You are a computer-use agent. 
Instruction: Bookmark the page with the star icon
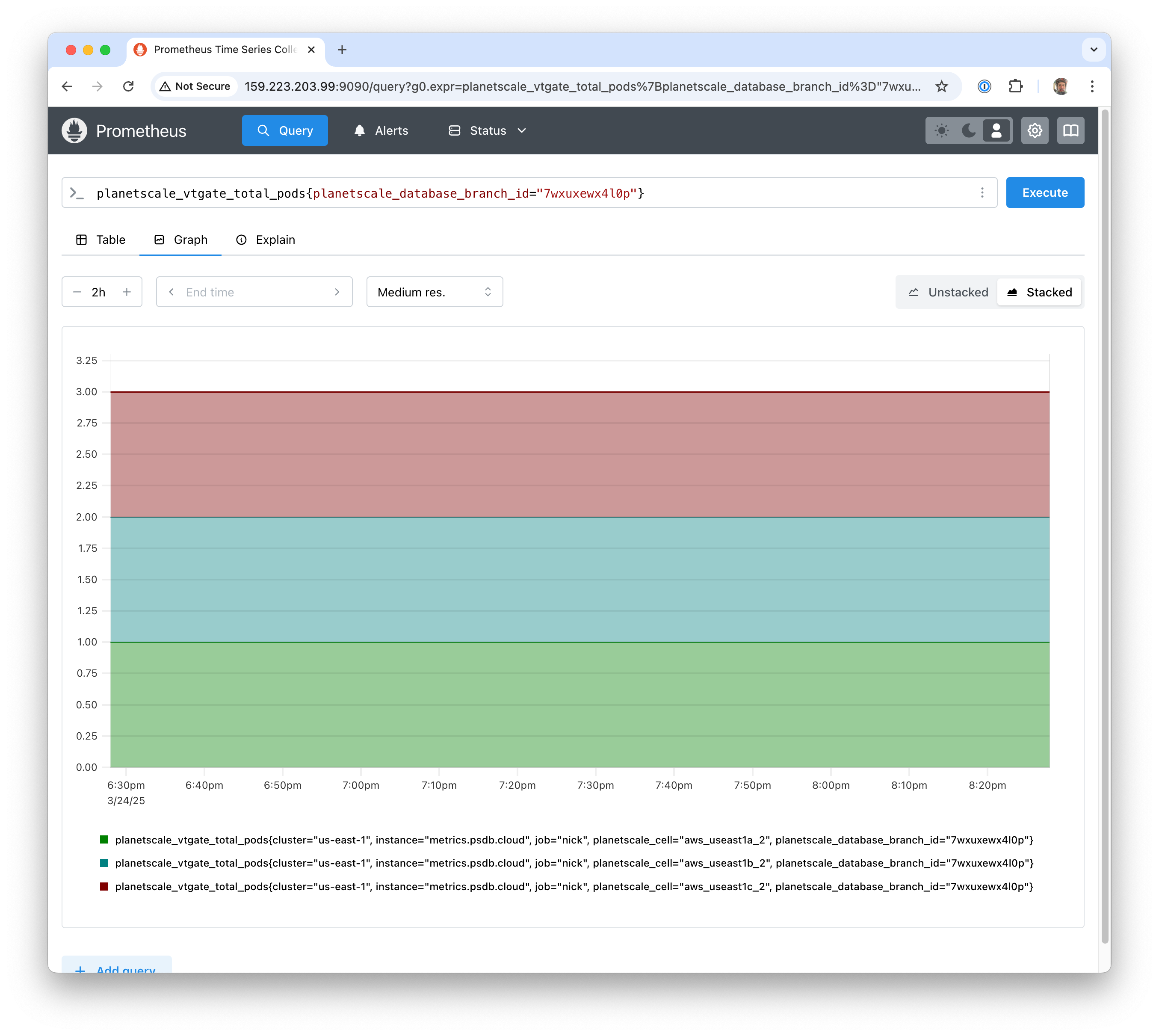click(942, 86)
